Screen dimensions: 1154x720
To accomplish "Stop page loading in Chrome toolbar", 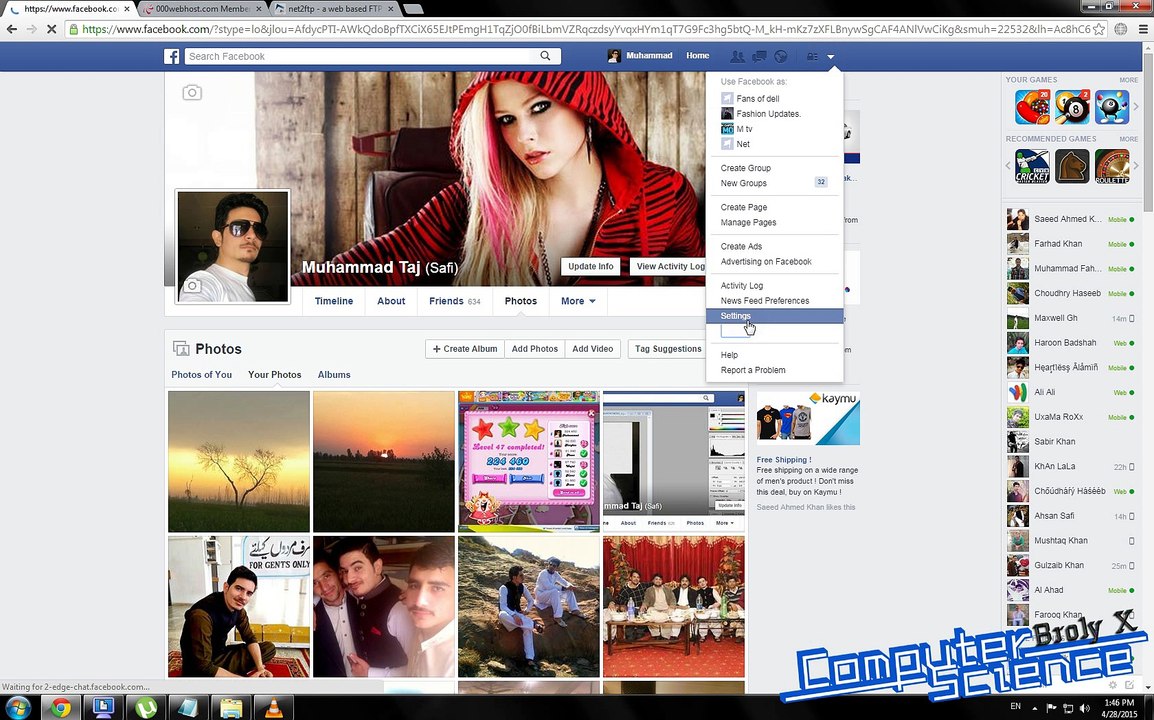I will [52, 29].
